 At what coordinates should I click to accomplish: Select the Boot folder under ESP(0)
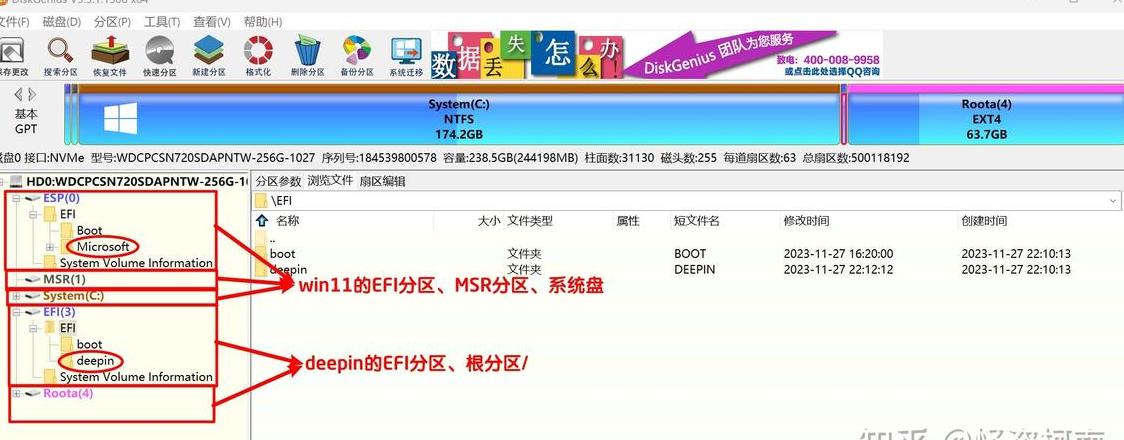90,231
